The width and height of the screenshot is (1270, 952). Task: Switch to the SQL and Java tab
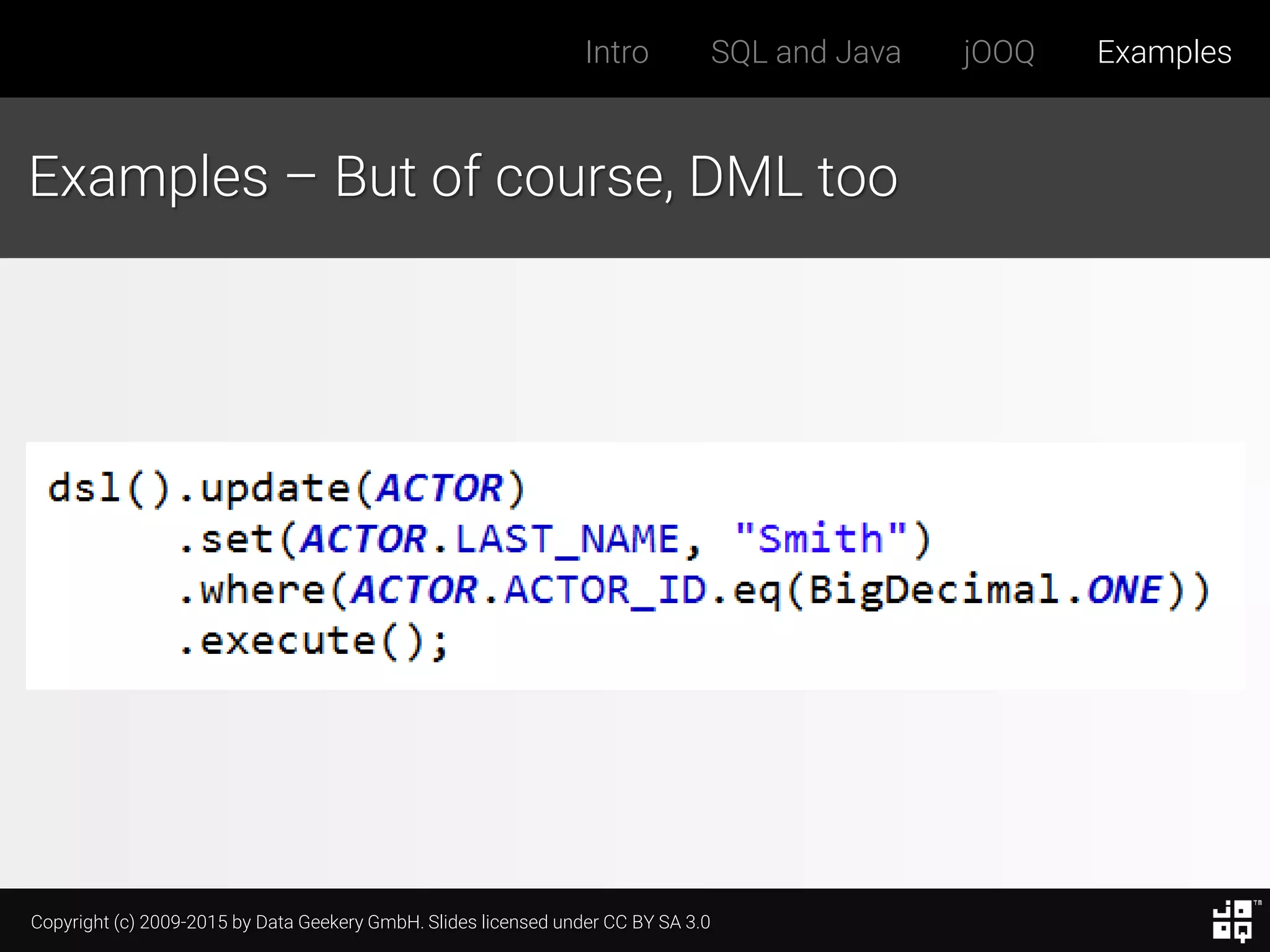coord(806,52)
